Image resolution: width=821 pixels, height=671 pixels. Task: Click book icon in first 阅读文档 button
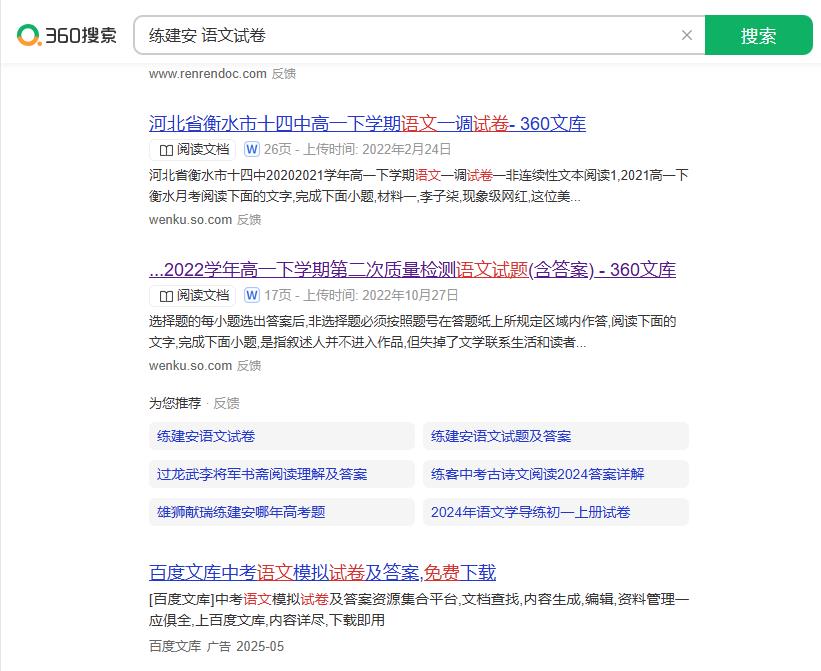click(166, 150)
